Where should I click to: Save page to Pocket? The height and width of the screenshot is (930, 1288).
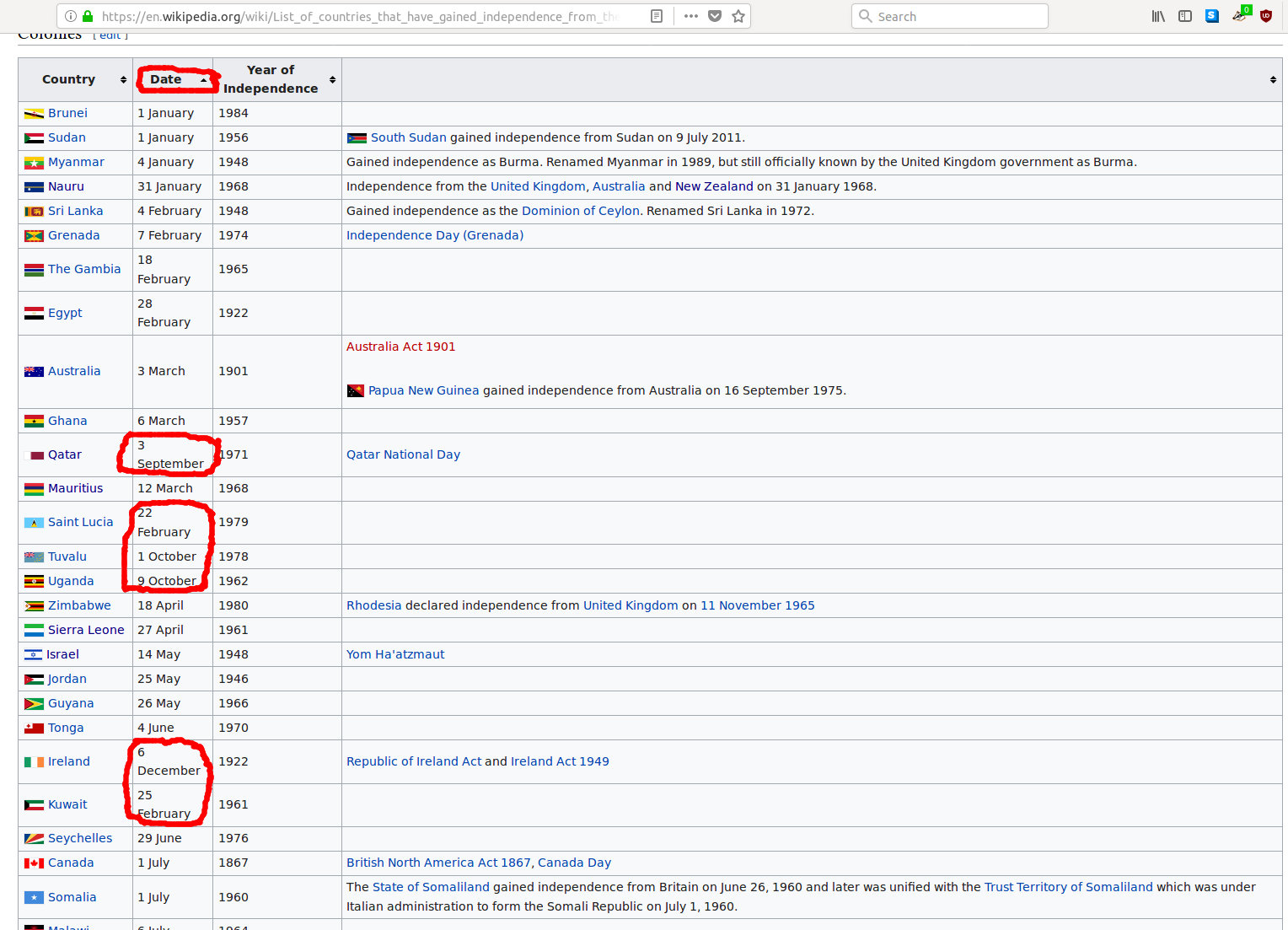click(715, 16)
